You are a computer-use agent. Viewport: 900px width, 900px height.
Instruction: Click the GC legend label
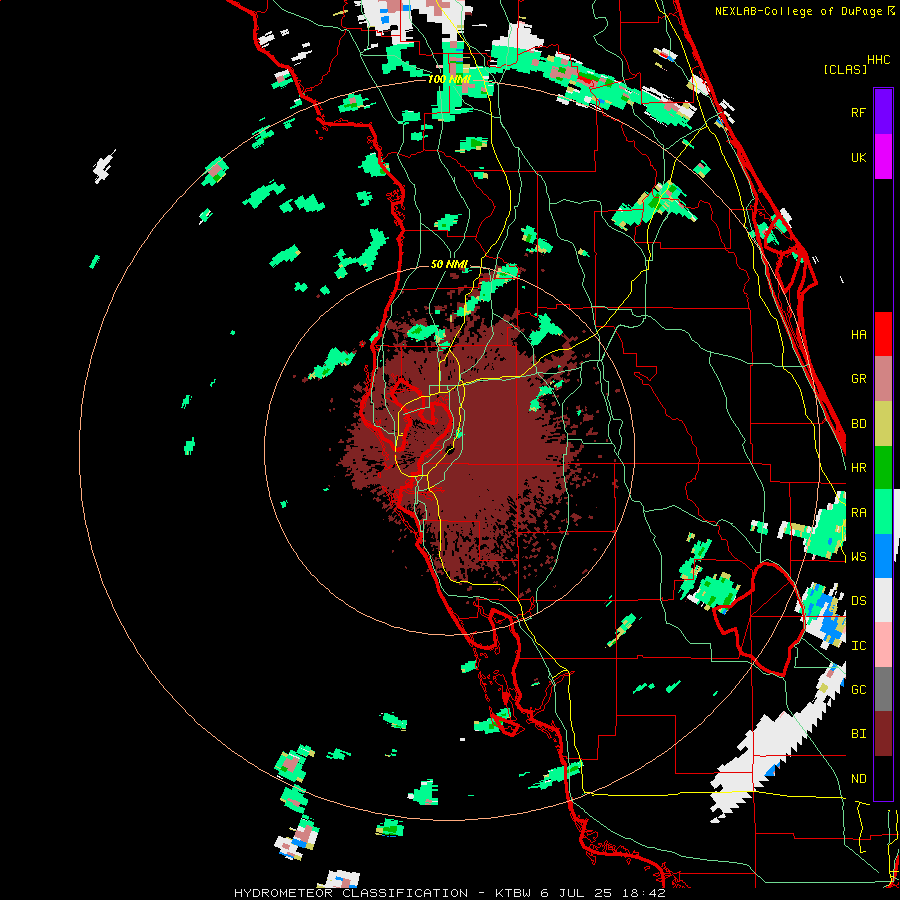click(858, 690)
